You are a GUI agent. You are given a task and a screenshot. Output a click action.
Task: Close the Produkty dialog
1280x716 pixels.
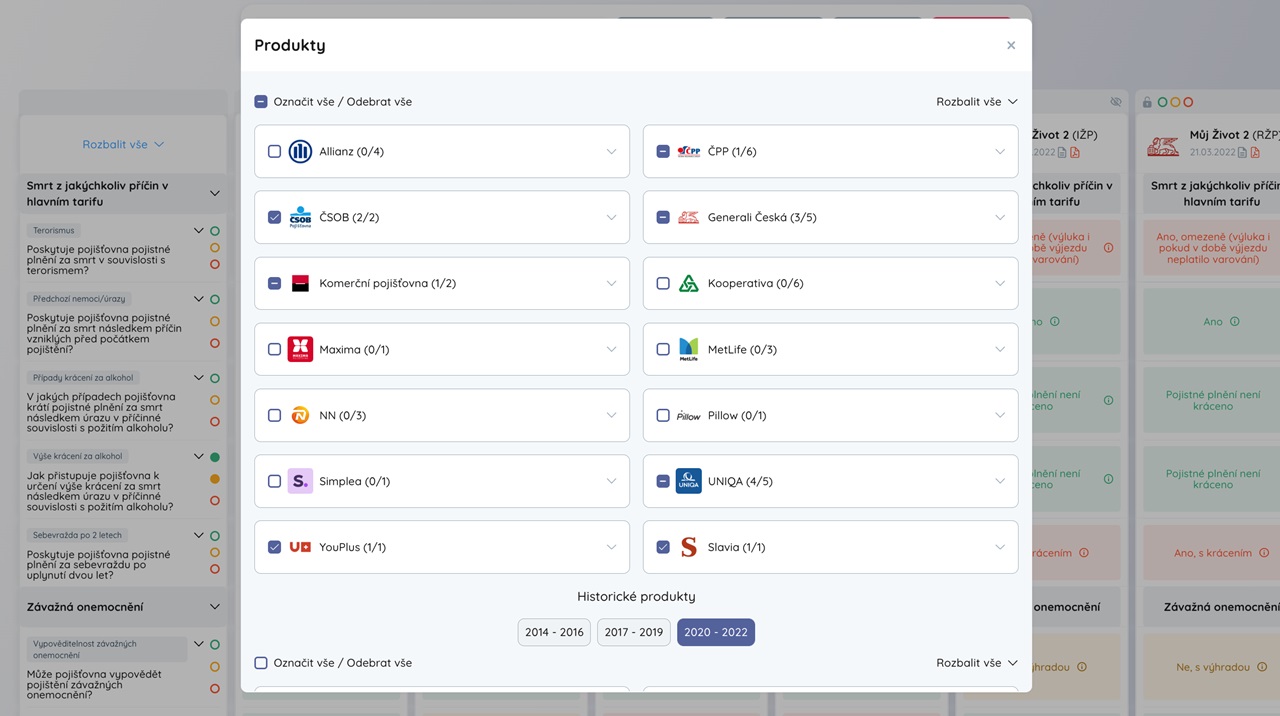pos(1011,45)
